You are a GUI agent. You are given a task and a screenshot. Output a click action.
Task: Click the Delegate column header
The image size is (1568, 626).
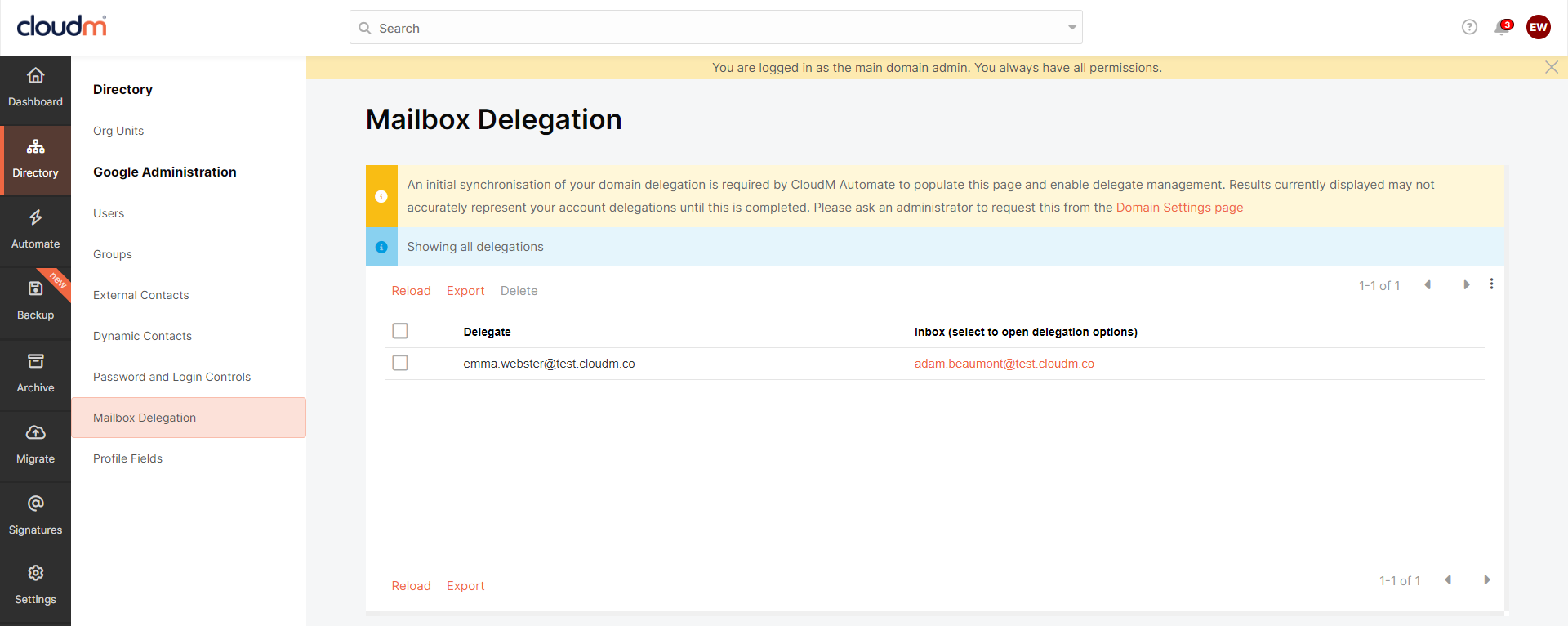(487, 332)
